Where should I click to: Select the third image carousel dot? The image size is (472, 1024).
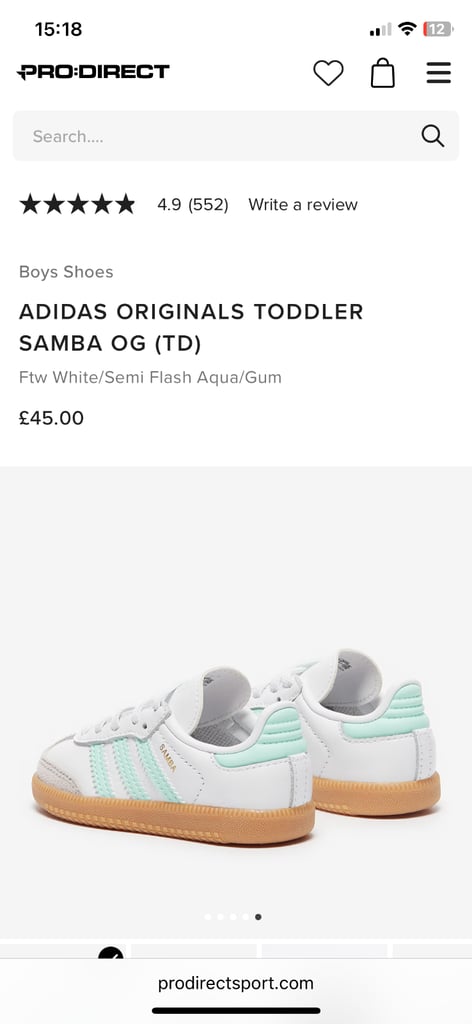coord(233,917)
